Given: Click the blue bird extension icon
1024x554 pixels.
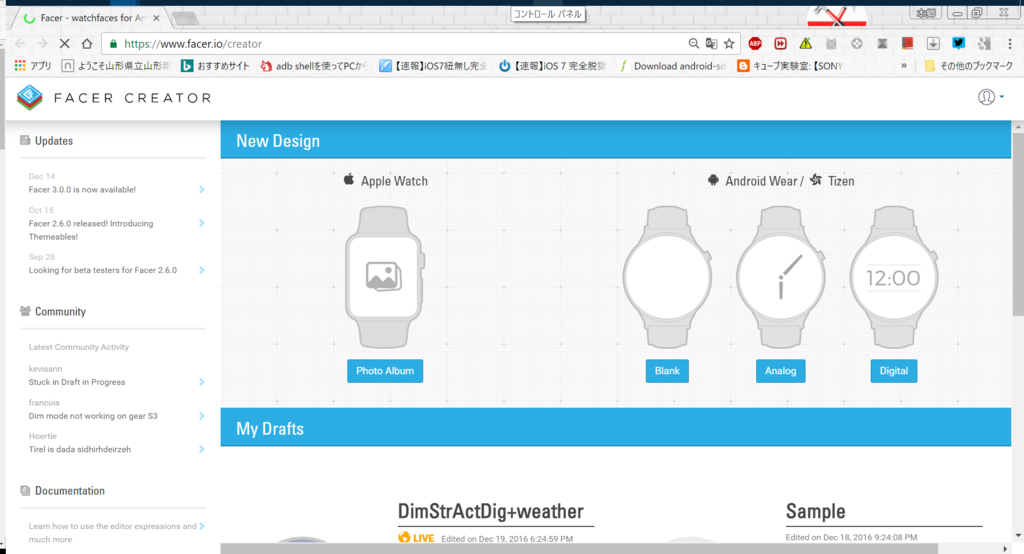Looking at the screenshot, I should point(958,44).
